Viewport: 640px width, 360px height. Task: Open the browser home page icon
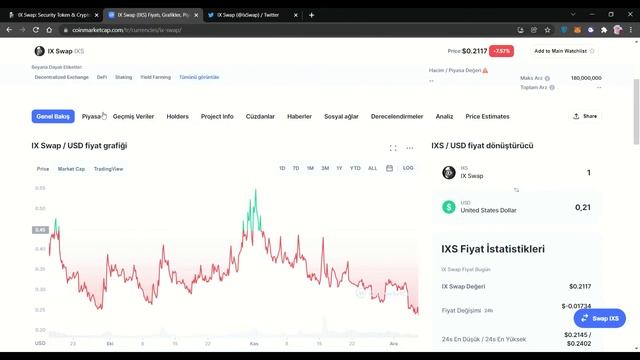(49, 30)
